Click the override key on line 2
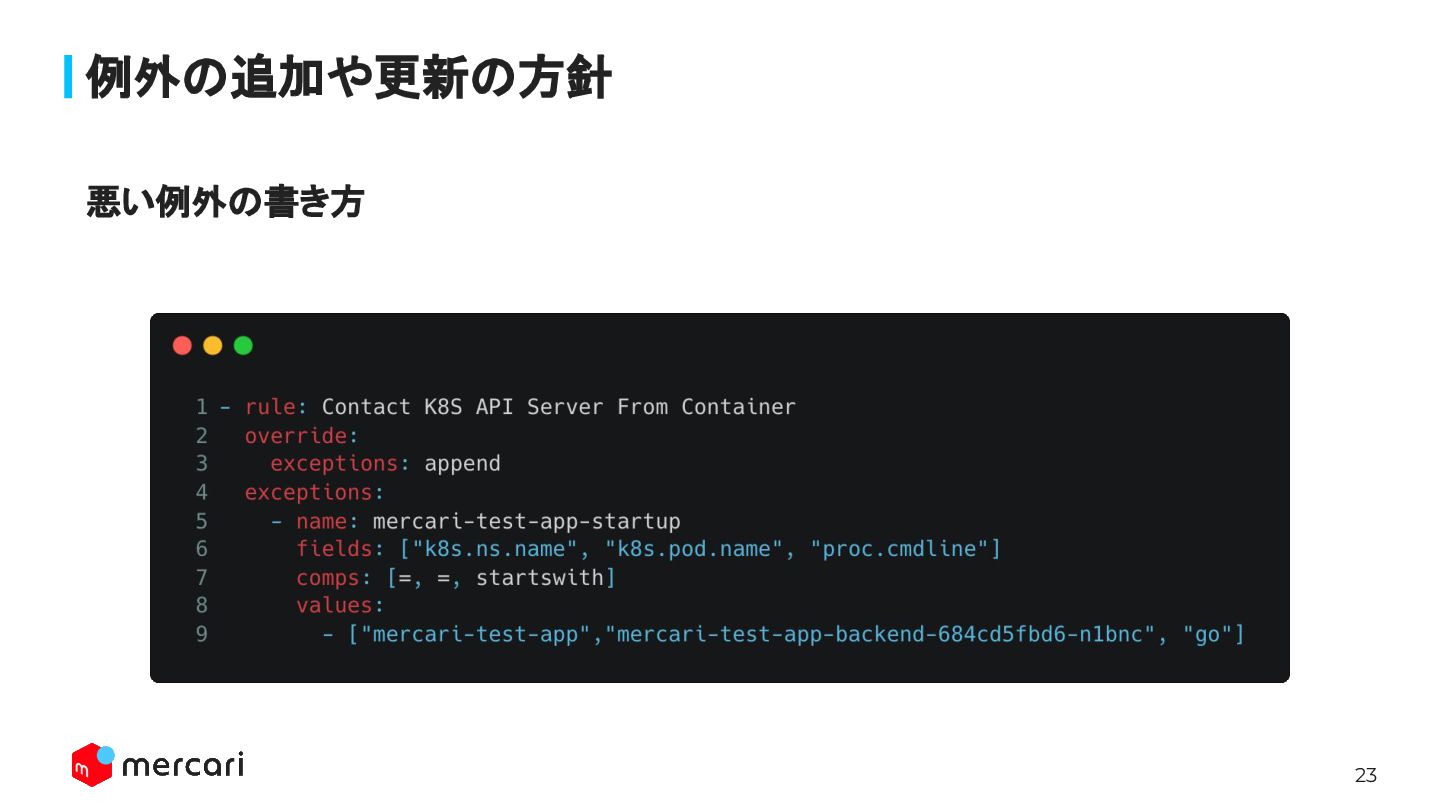Screen dimensions: 1440x810 pyautogui.click(x=296, y=436)
